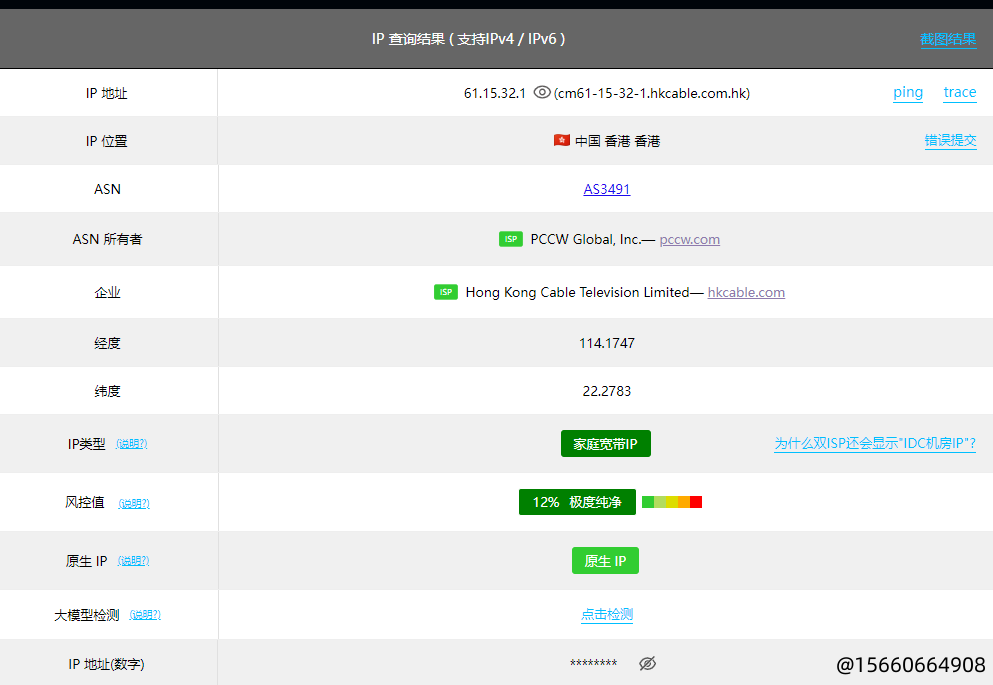Click the eye icon next to 61.15.32.1
This screenshot has height=685, width=993.
(541, 92)
